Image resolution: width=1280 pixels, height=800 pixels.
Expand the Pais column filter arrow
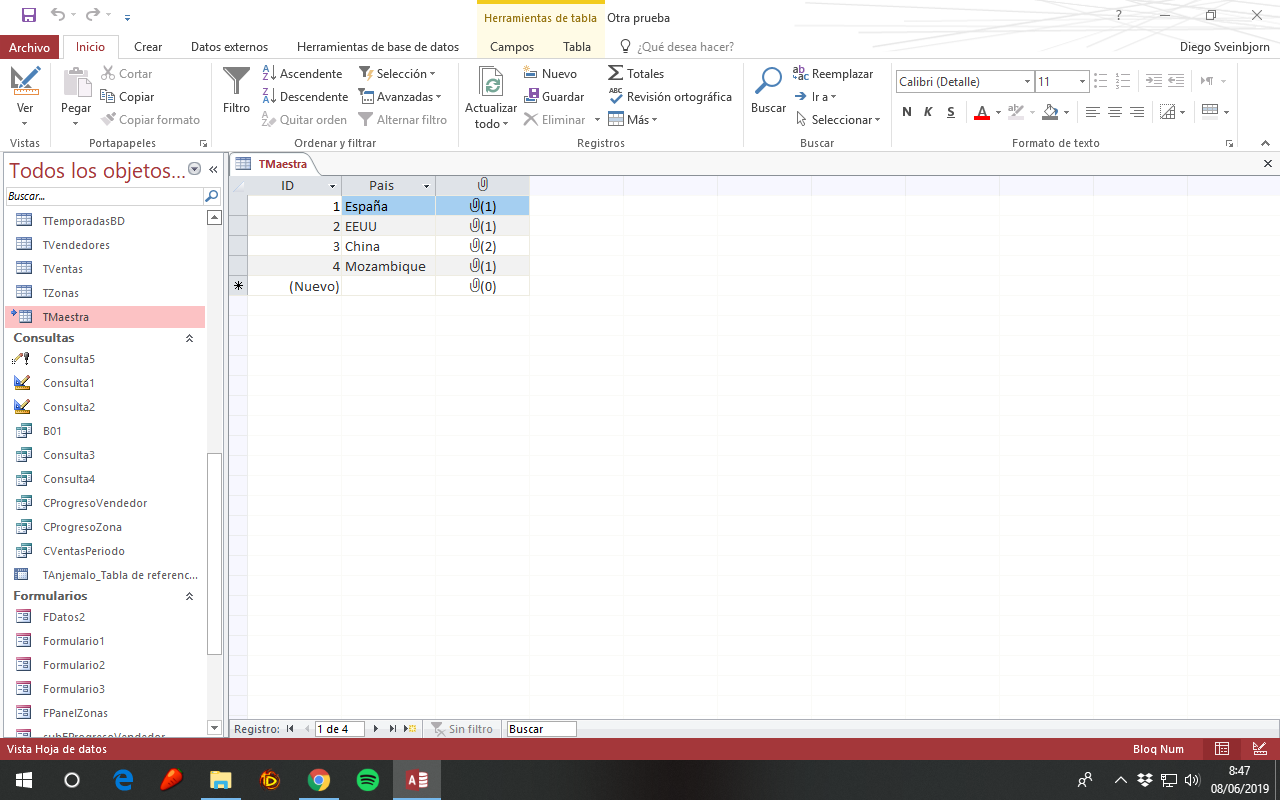[x=426, y=187]
